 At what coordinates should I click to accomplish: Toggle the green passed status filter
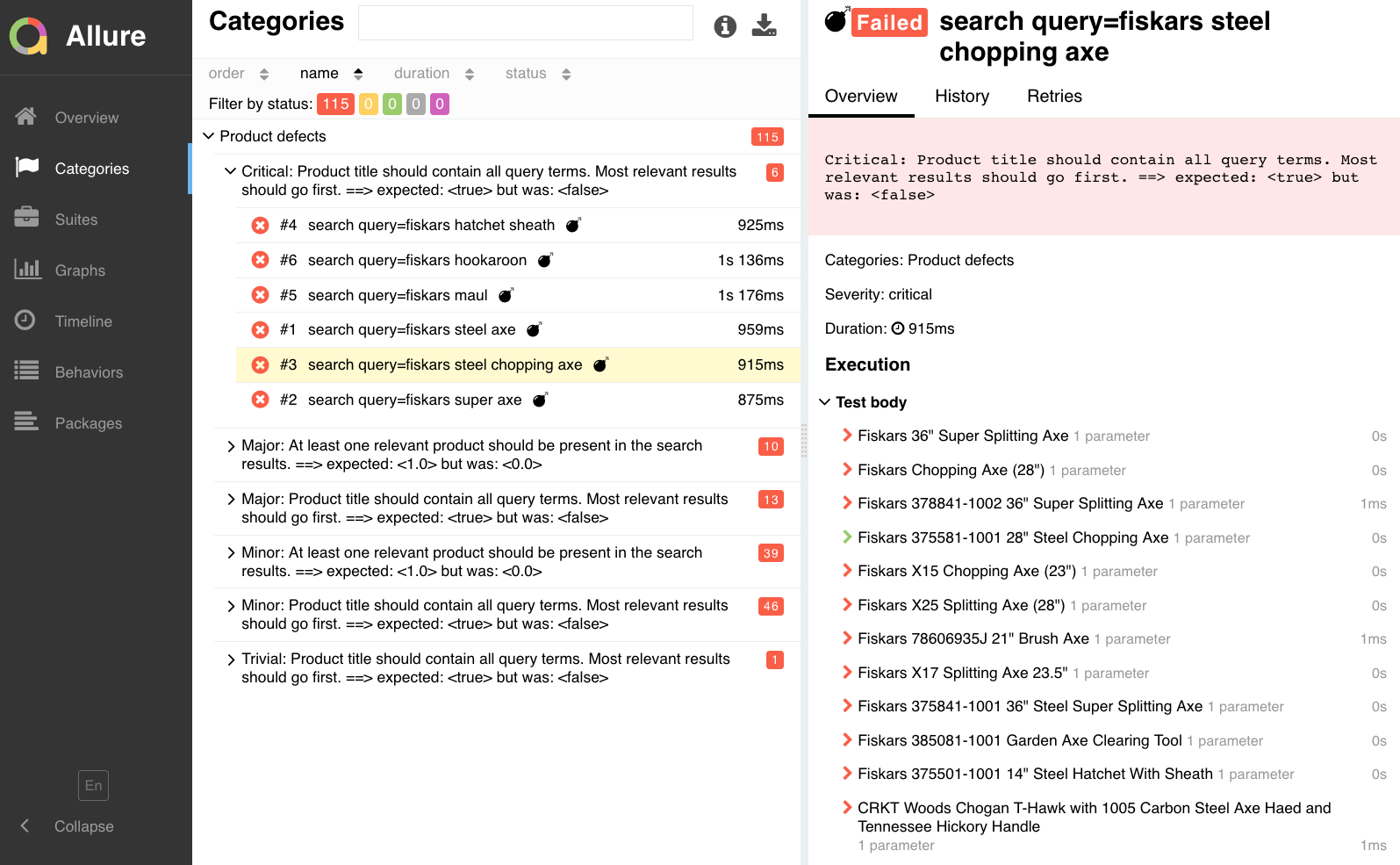point(392,104)
